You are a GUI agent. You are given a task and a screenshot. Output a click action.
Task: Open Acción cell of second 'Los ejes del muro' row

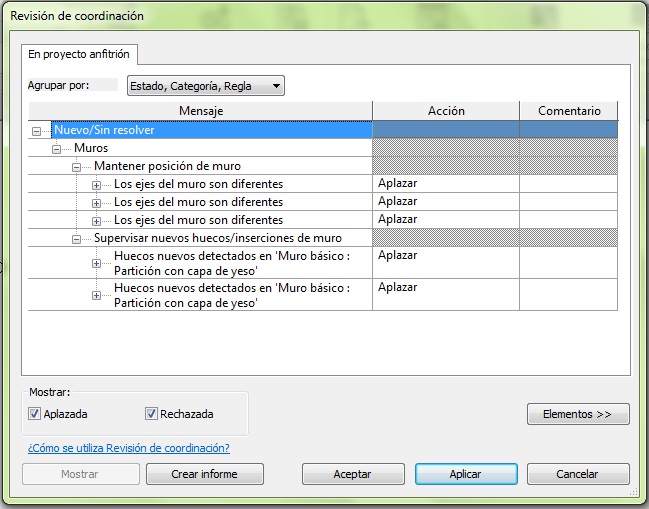coord(445,202)
